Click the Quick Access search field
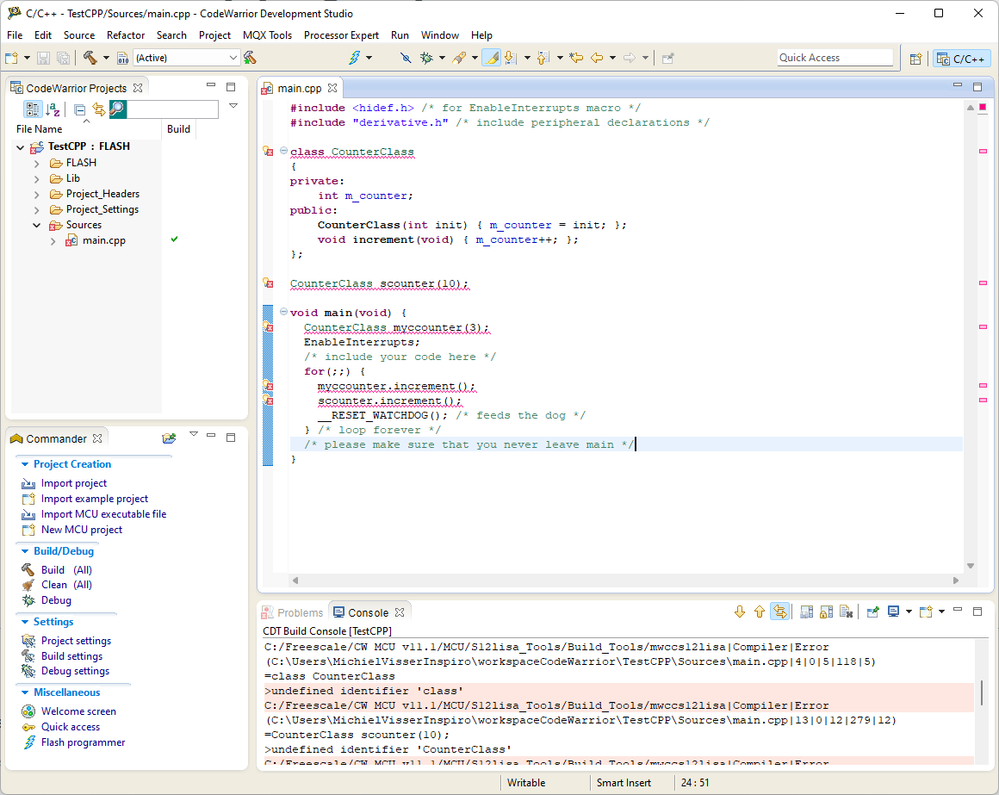The height and width of the screenshot is (795, 999). (x=835, y=58)
